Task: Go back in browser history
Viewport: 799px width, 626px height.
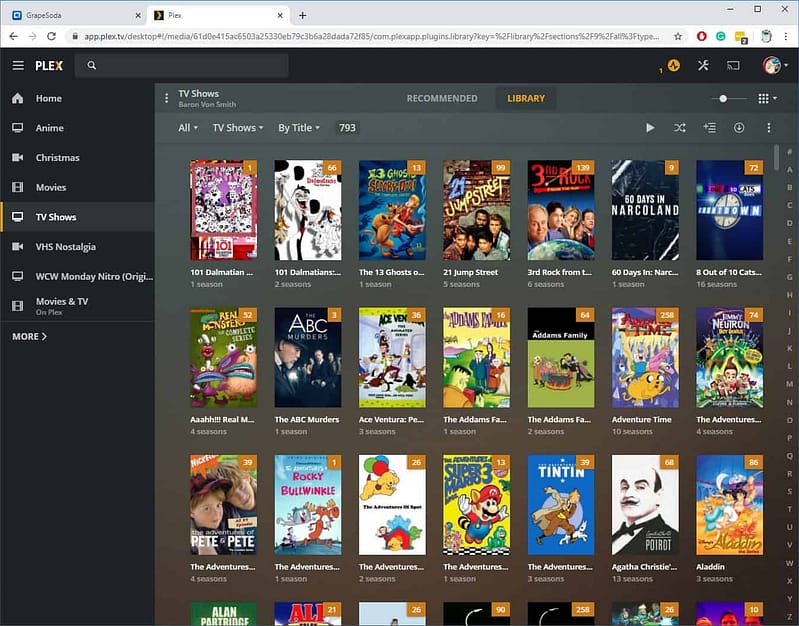Action: click(14, 36)
